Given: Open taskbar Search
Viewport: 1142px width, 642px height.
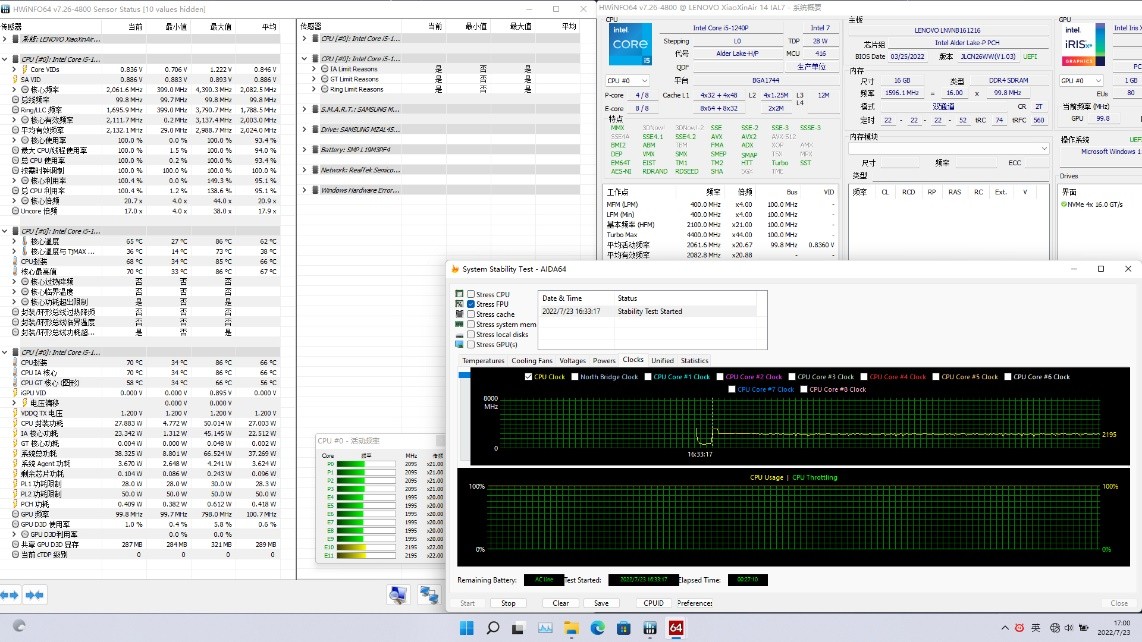Looking at the screenshot, I should pos(492,628).
